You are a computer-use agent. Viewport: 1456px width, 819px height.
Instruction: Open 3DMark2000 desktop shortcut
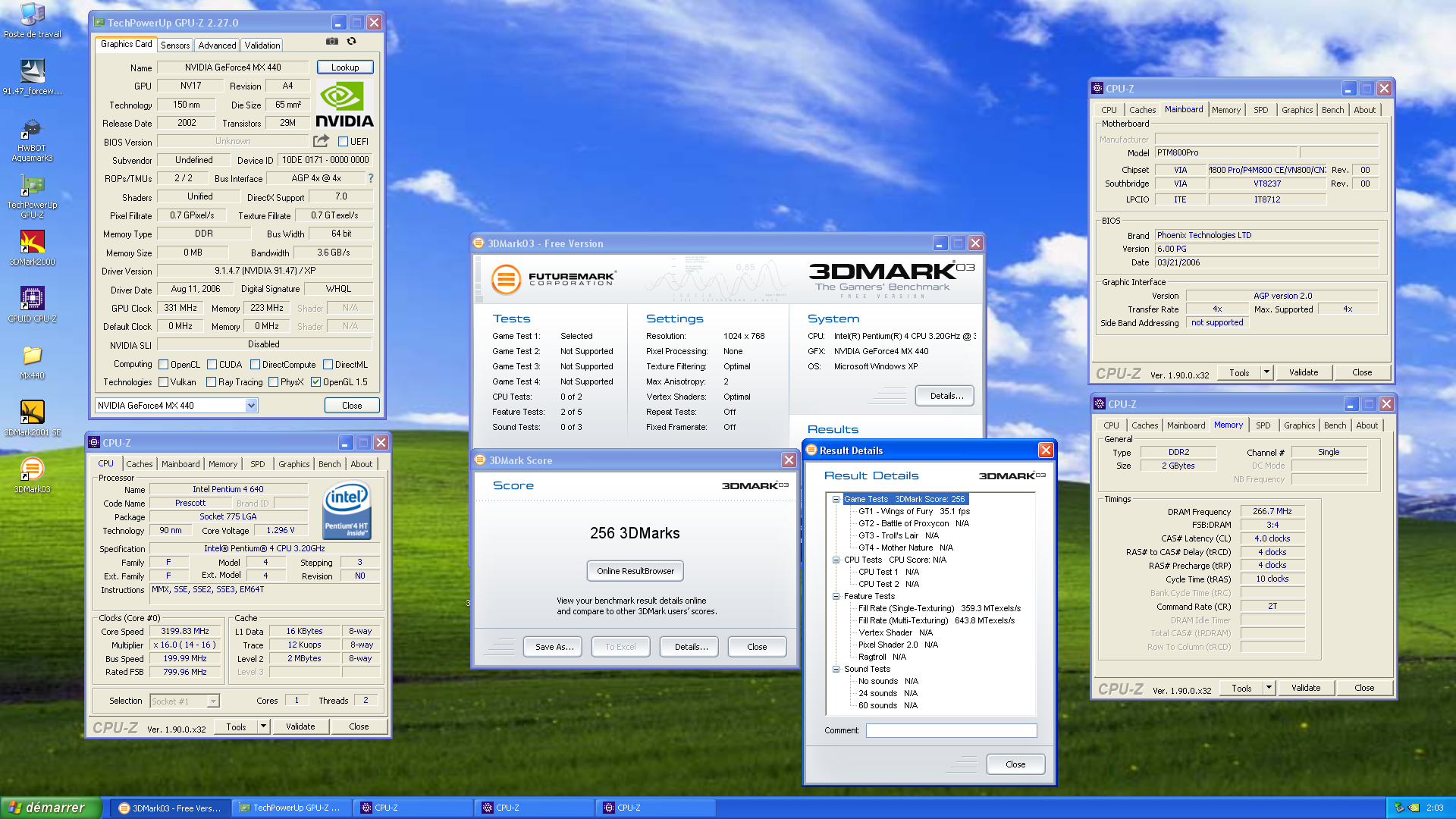pos(32,248)
